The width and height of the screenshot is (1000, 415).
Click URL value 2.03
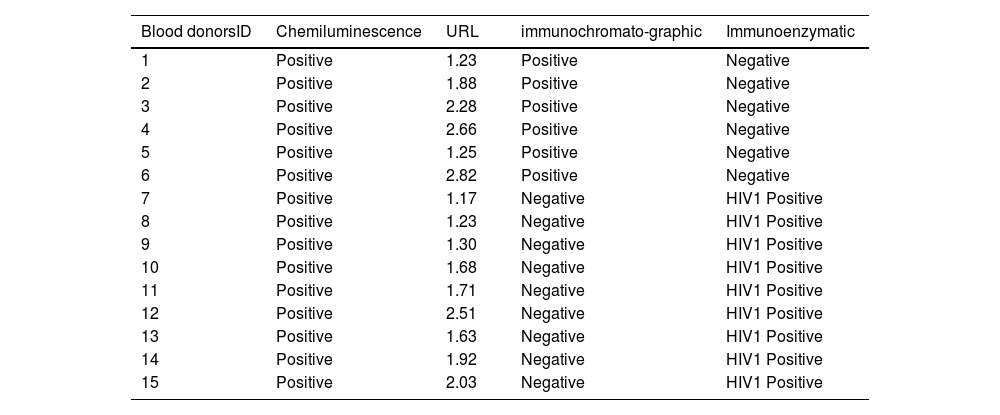tap(461, 382)
